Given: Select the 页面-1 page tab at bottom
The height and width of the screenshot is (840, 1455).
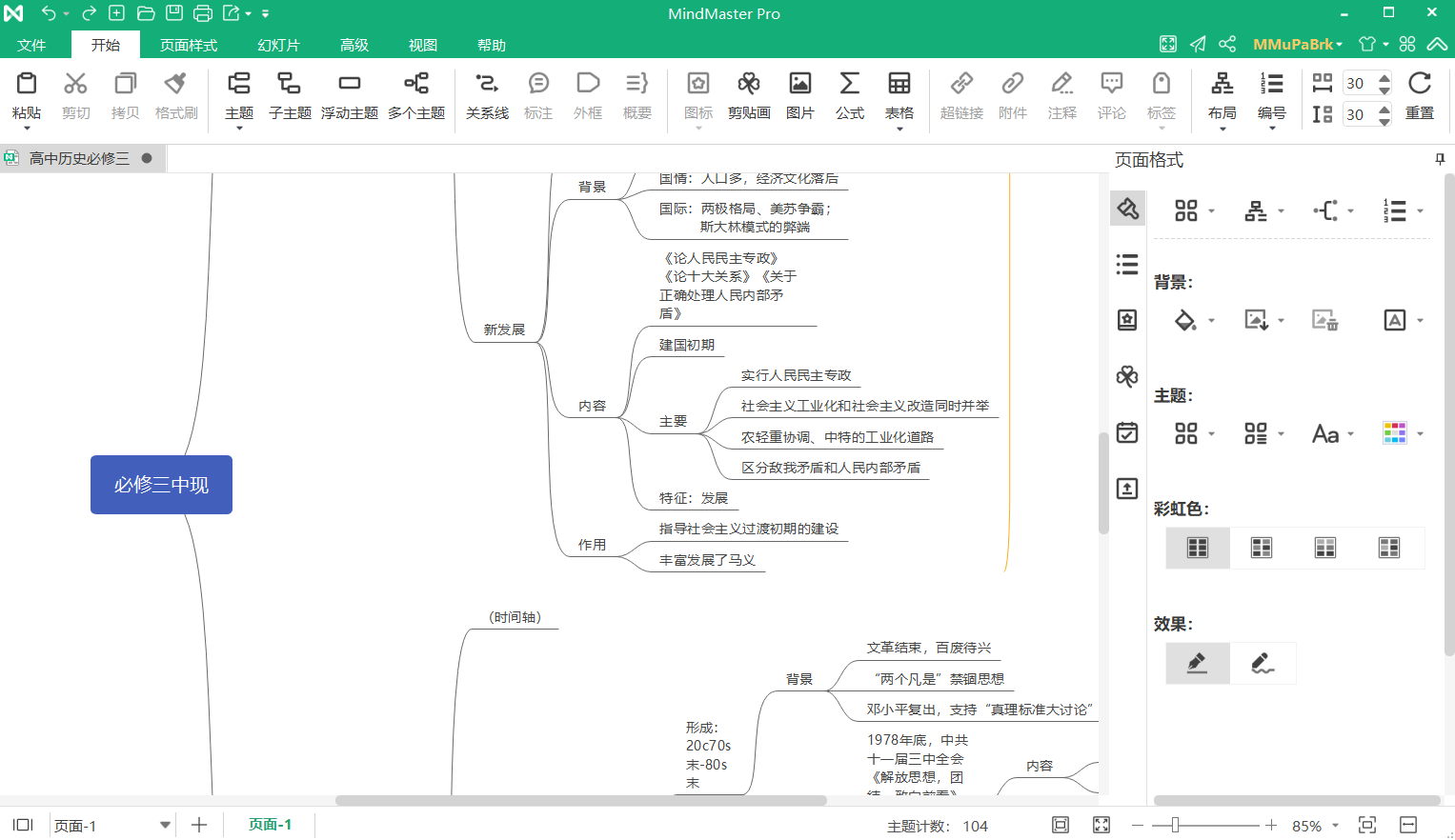Looking at the screenshot, I should tap(270, 825).
